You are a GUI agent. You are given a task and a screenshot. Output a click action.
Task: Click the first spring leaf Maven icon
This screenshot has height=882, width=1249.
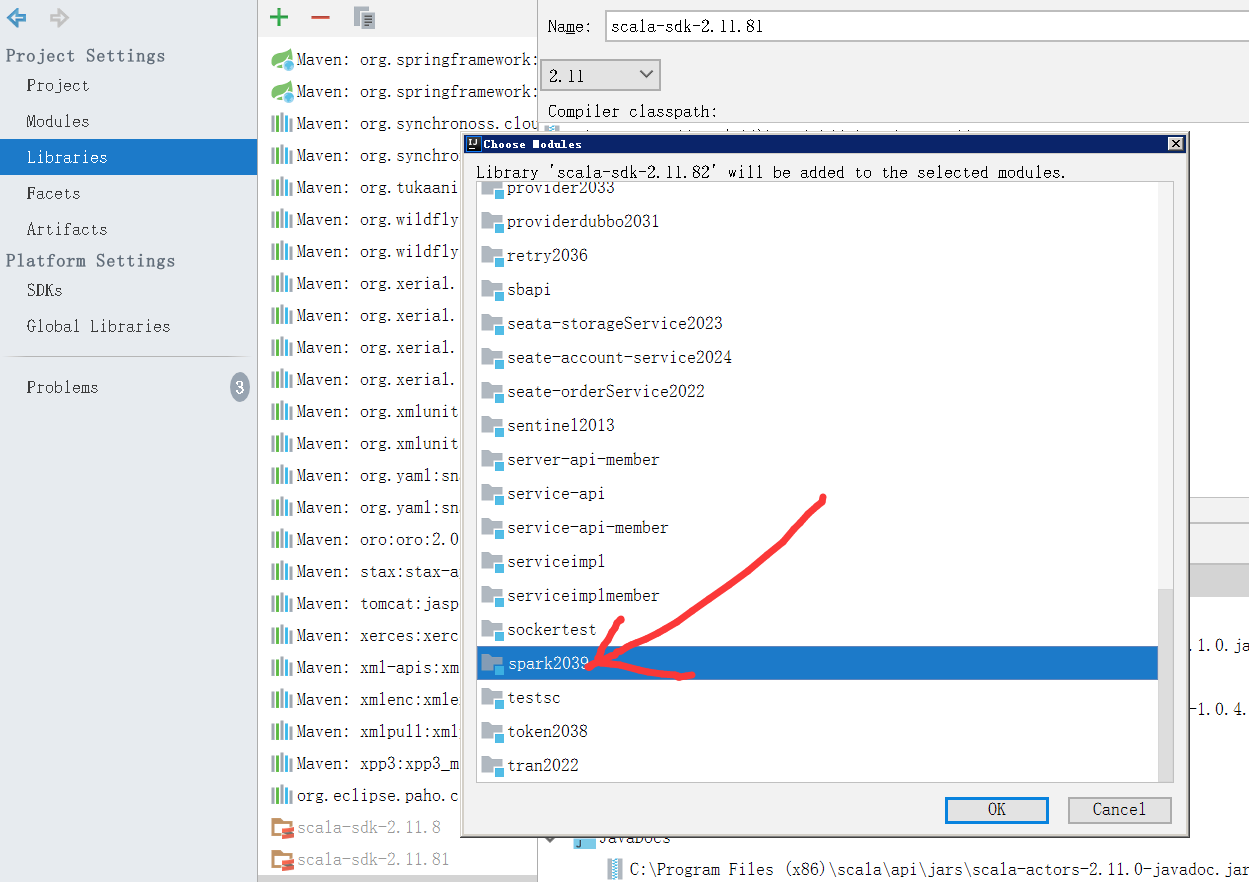click(x=282, y=60)
